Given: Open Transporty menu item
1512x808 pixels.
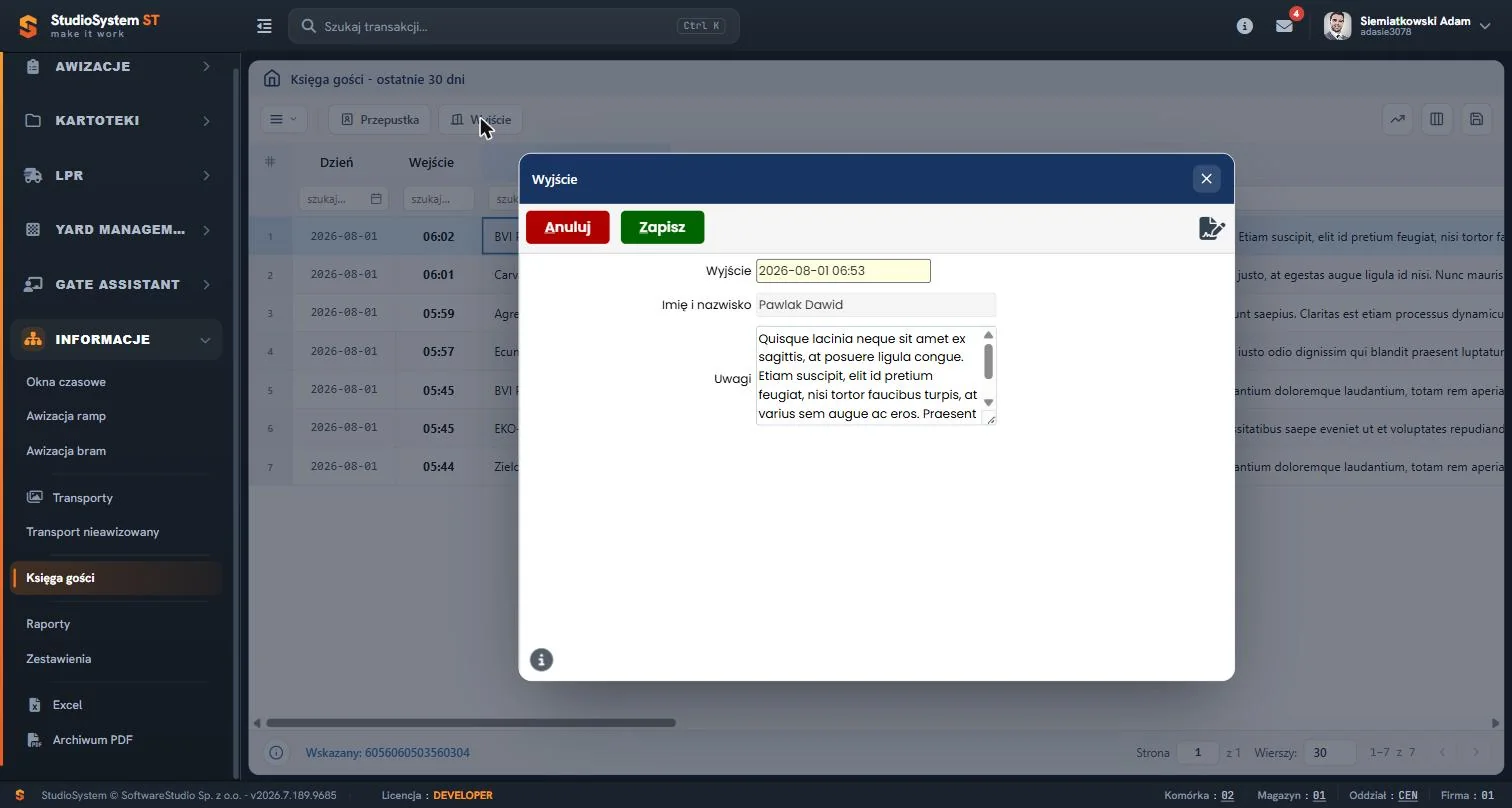Looking at the screenshot, I should click(x=82, y=497).
